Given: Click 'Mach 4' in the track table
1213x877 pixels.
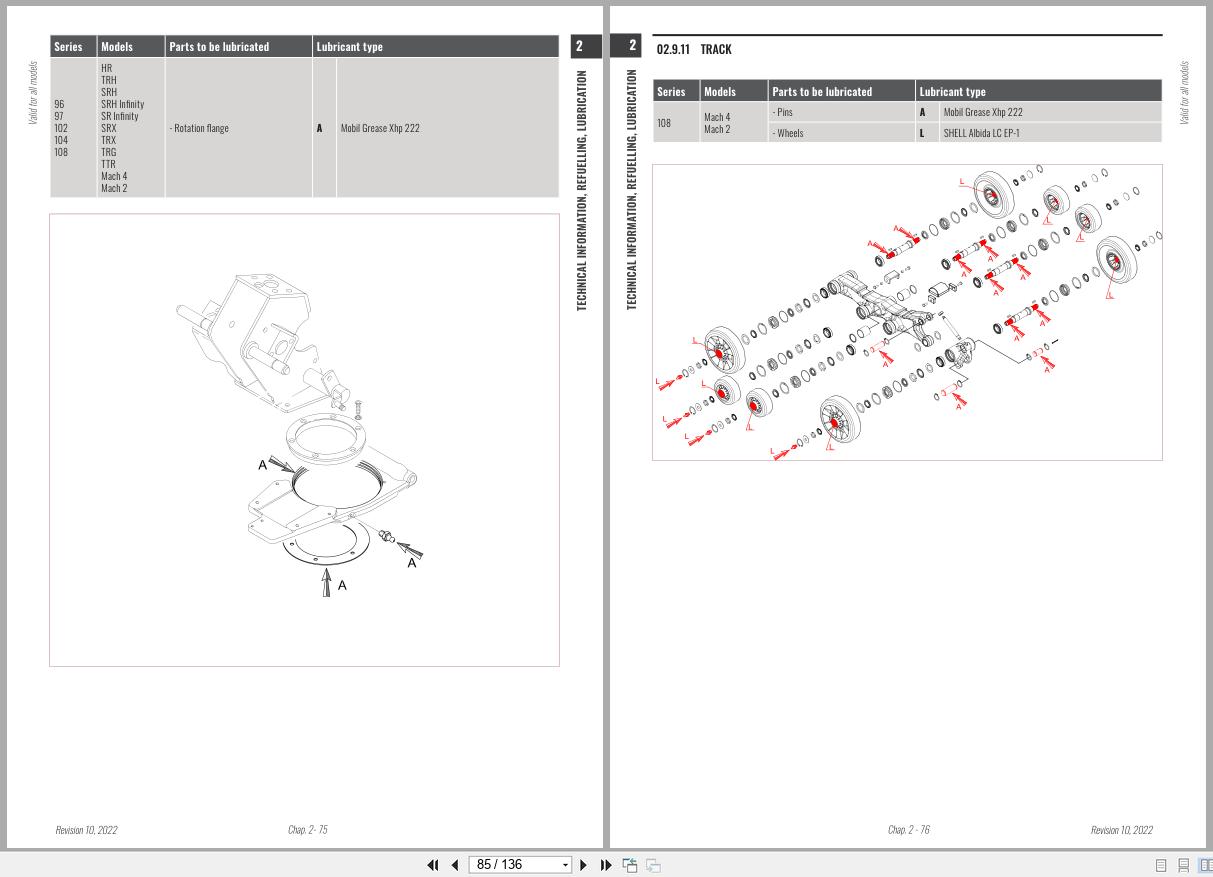Looking at the screenshot, I should [717, 117].
